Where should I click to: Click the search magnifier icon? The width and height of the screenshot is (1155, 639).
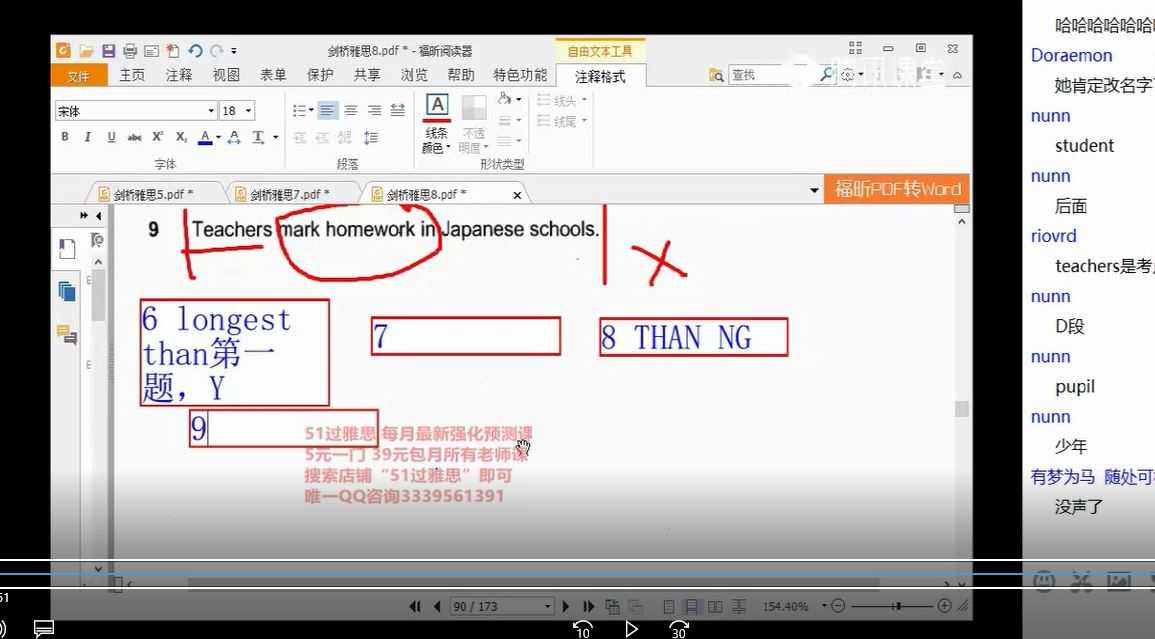827,74
